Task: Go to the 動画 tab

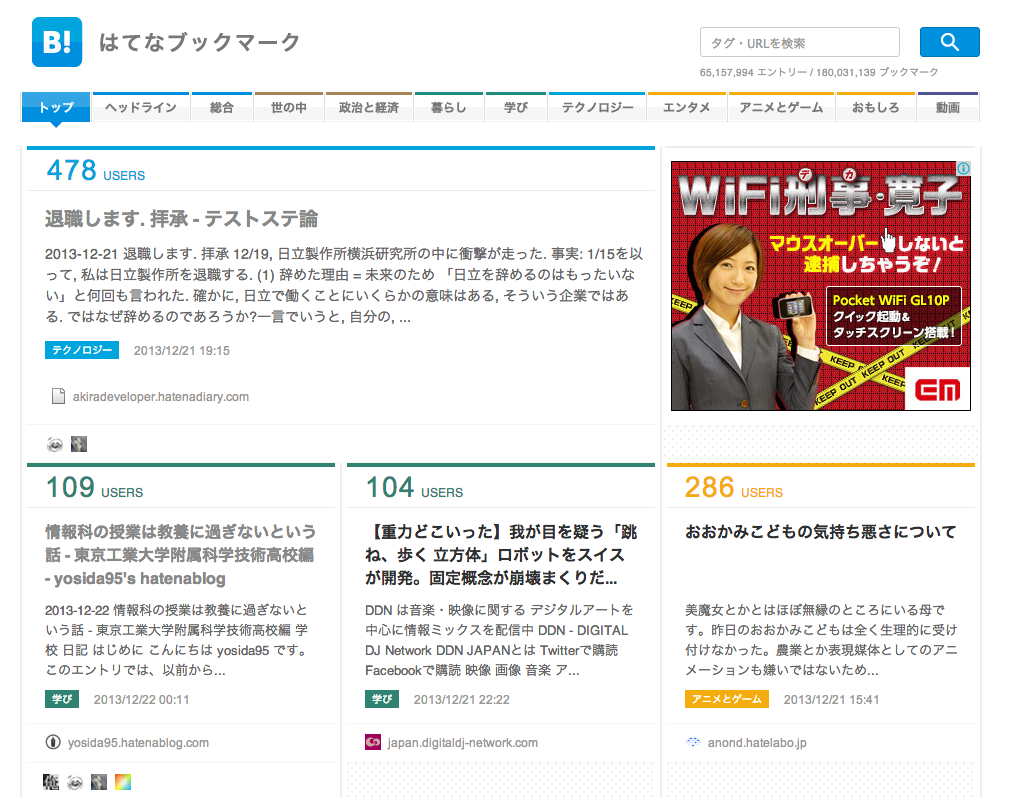Action: pos(948,107)
